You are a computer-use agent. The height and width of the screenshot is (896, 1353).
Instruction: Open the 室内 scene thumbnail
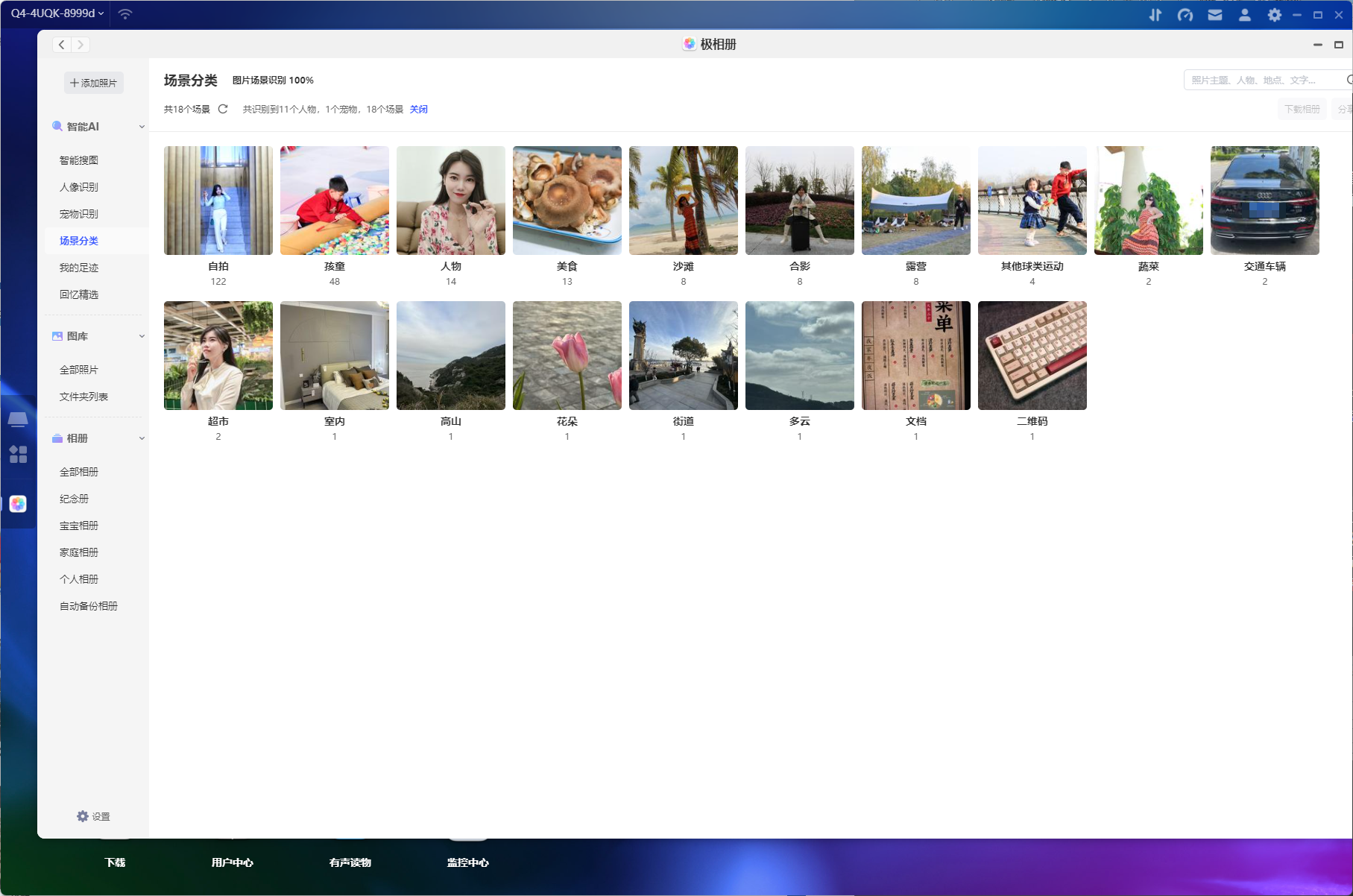coord(335,356)
